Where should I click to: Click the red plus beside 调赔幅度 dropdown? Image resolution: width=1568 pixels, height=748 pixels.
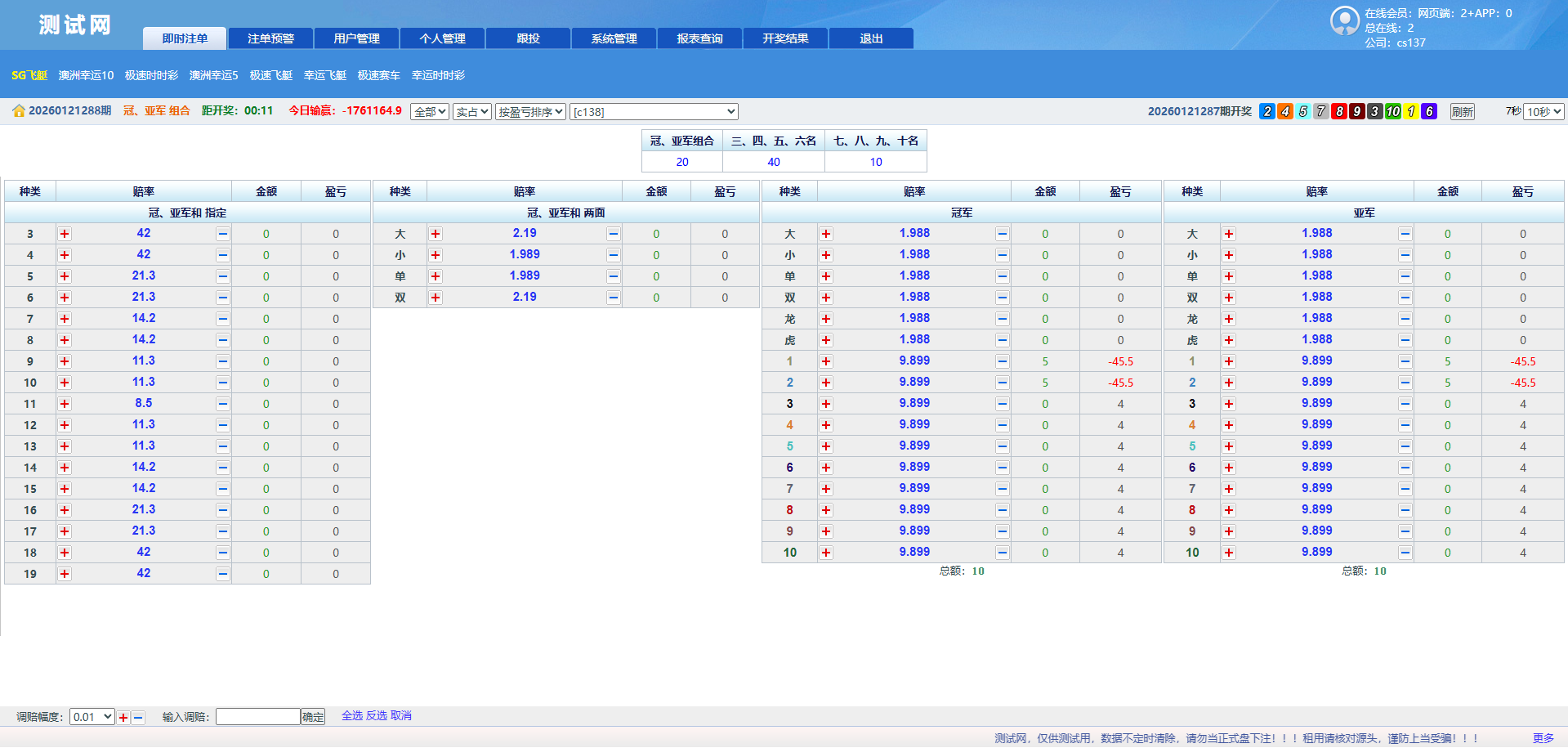(123, 718)
